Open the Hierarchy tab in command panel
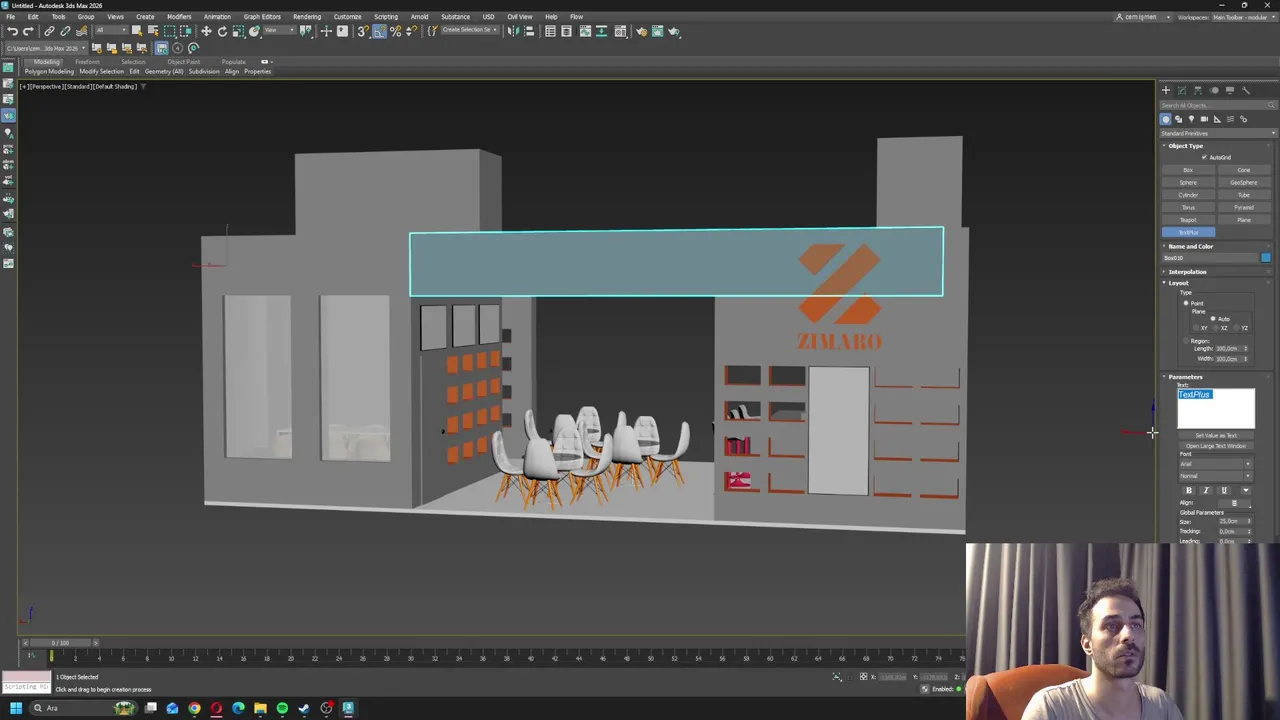 click(1197, 90)
